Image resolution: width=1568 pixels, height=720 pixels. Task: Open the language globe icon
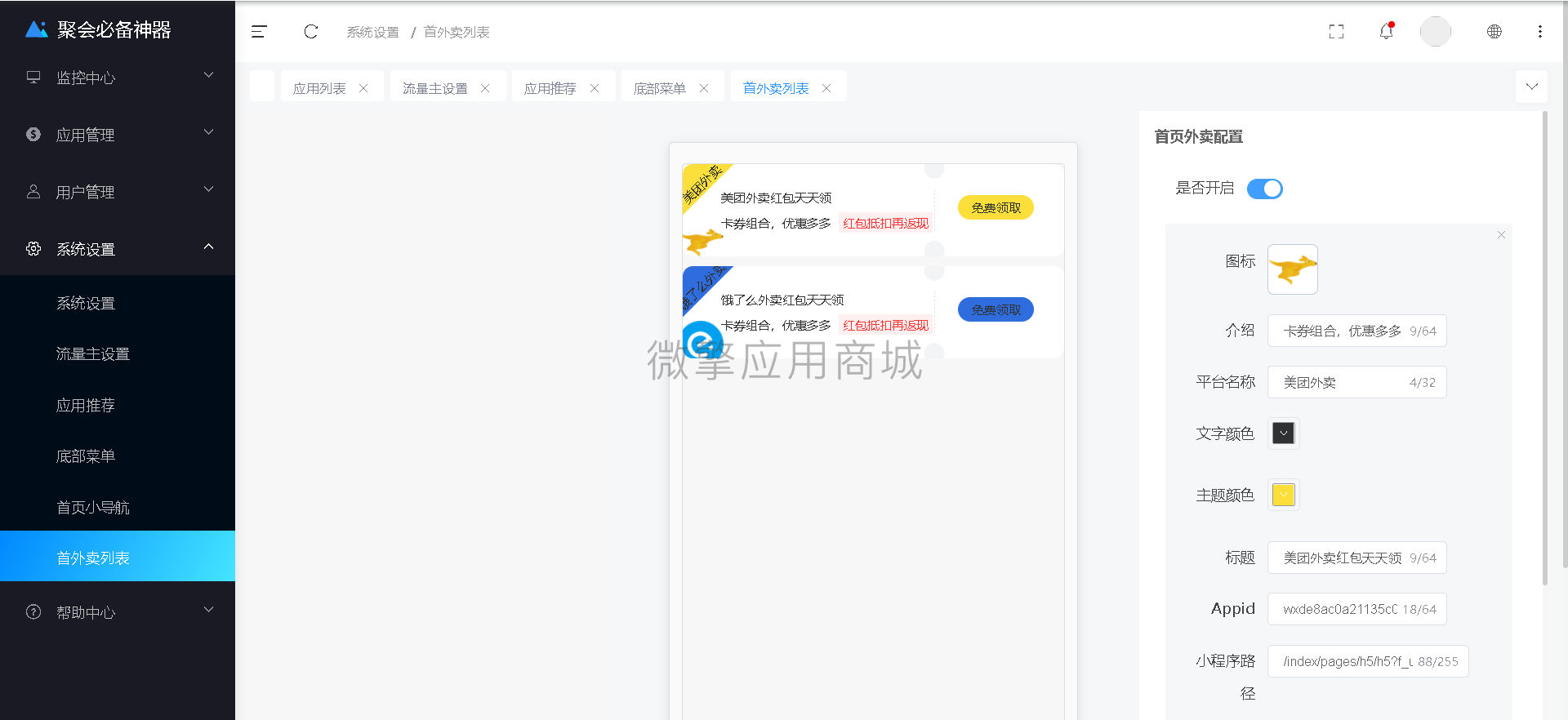[1494, 32]
